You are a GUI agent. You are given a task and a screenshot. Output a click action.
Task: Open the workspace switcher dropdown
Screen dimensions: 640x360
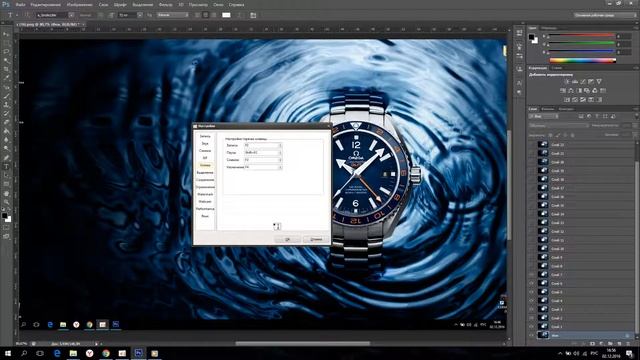[x=604, y=15]
